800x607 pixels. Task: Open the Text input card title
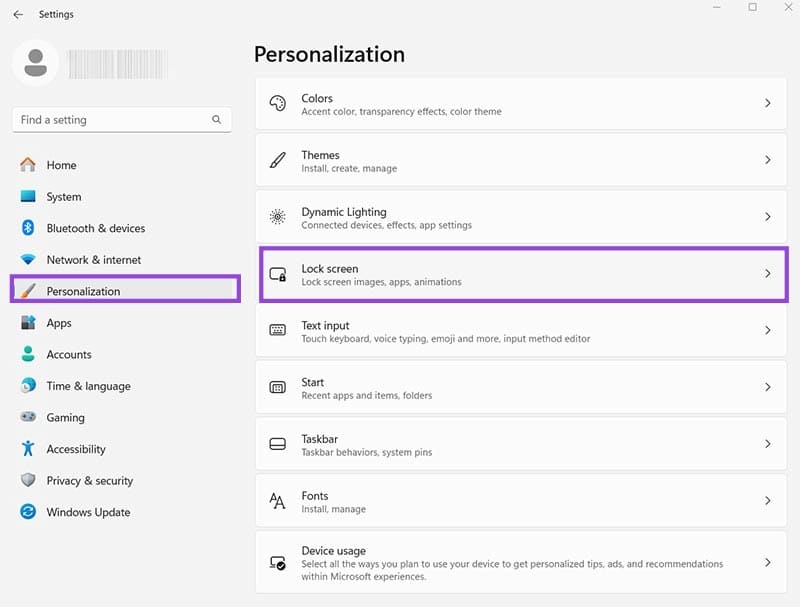click(325, 325)
